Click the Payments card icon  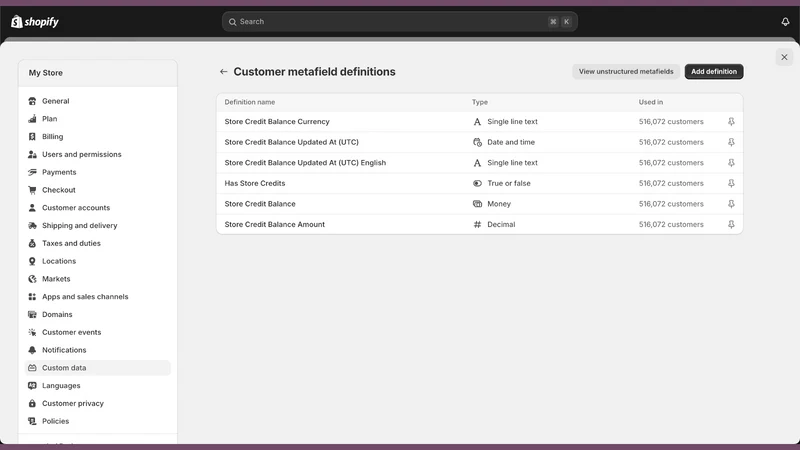[32, 172]
